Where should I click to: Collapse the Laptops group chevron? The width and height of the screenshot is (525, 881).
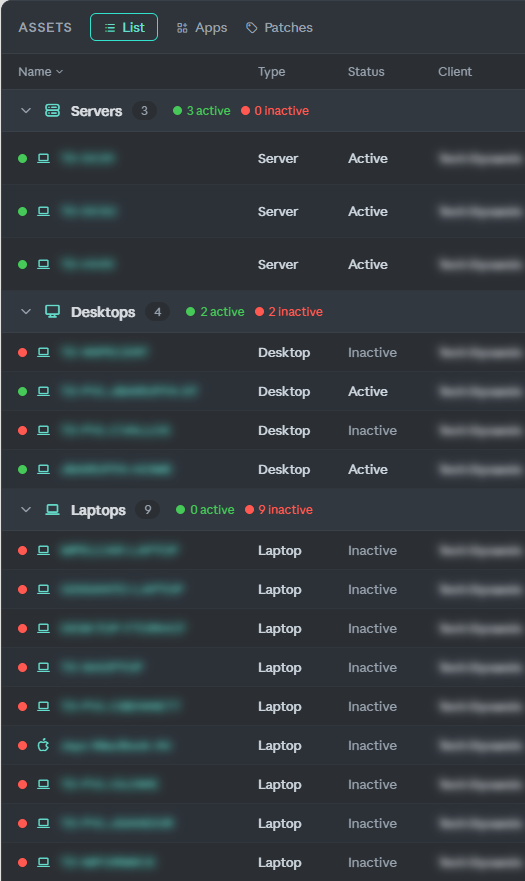pyautogui.click(x=26, y=510)
